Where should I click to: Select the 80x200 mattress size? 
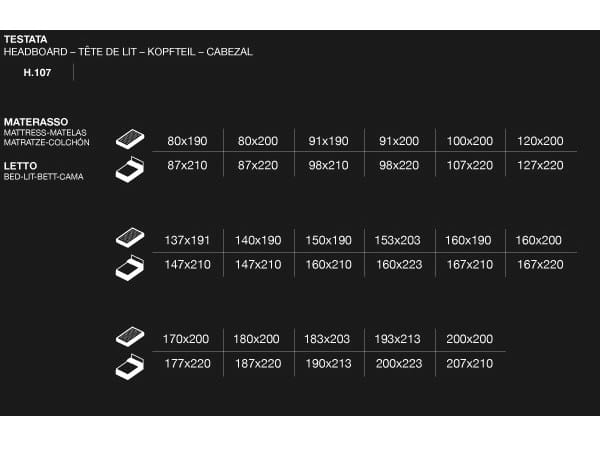coord(258,141)
